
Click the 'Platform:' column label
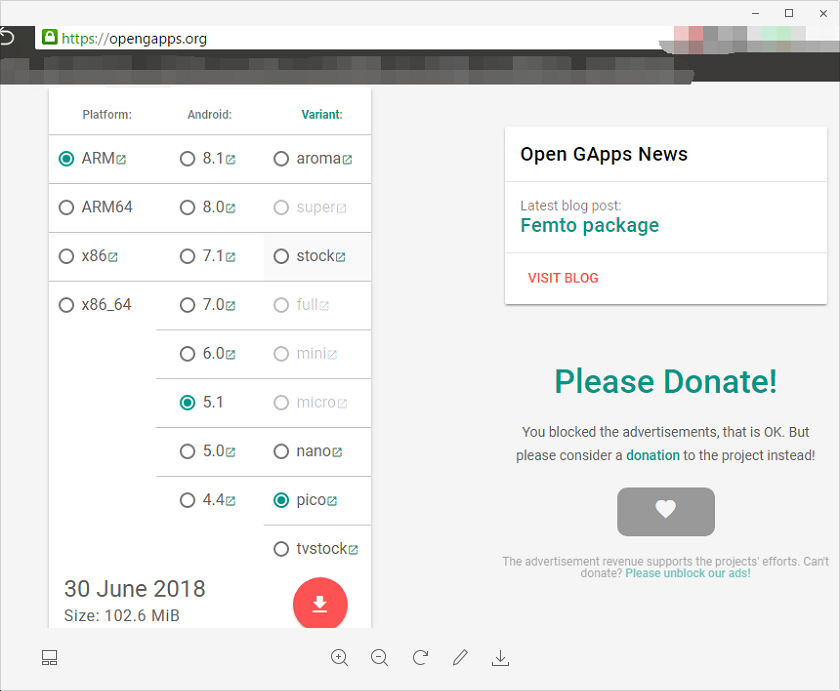click(107, 114)
